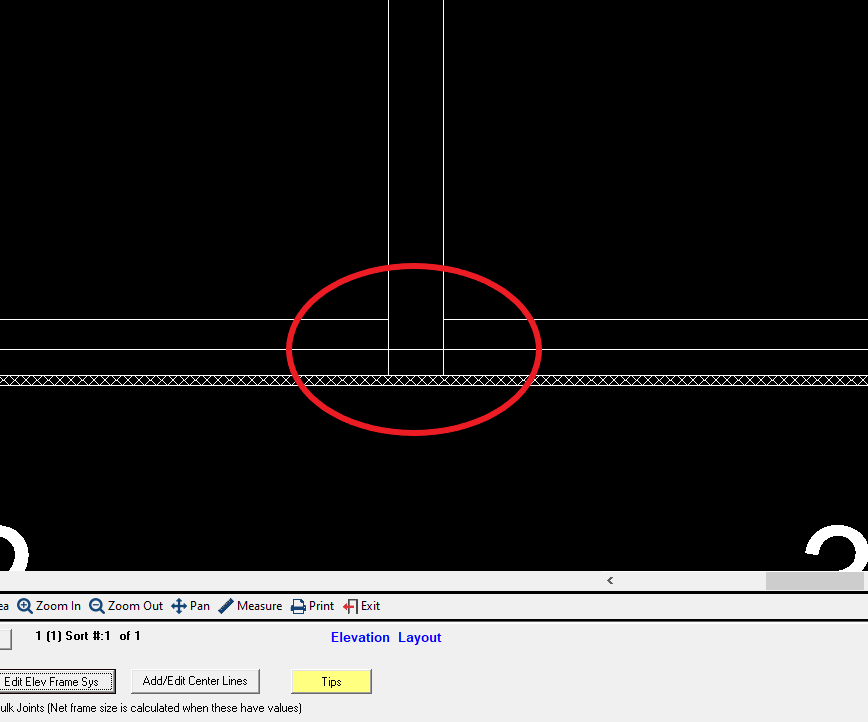868x722 pixels.
Task: Click the "1 (1) Sort #:1 of 1" text
Action: 87,636
